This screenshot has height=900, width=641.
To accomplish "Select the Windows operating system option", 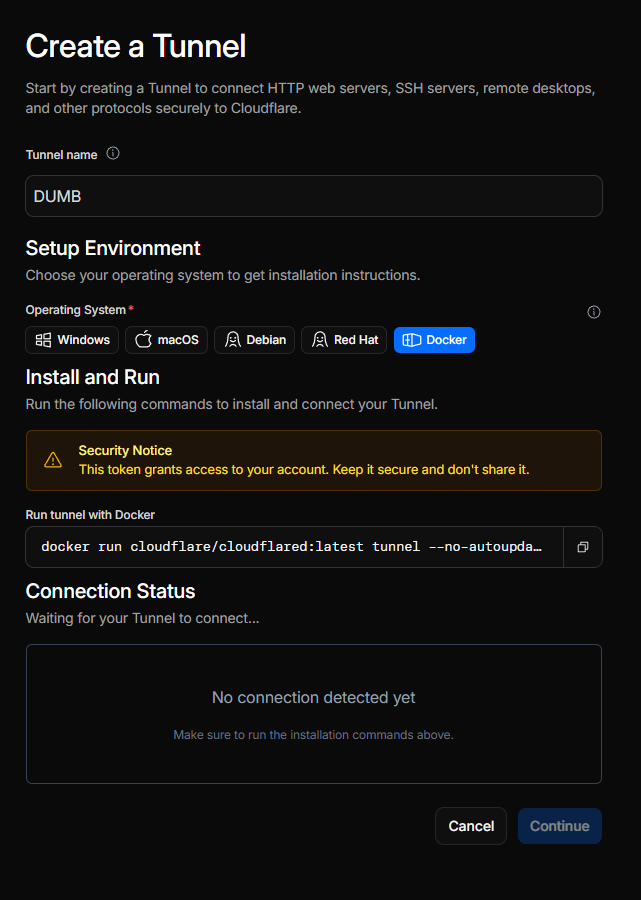I will coord(72,340).
